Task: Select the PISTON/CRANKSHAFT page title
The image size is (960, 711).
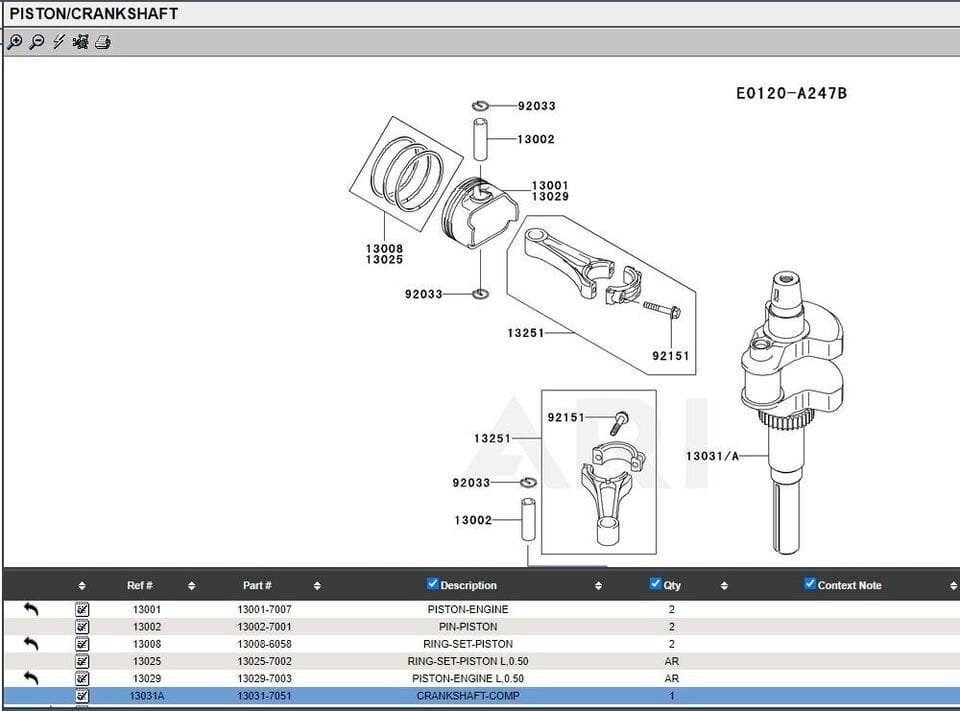Action: pyautogui.click(x=95, y=13)
